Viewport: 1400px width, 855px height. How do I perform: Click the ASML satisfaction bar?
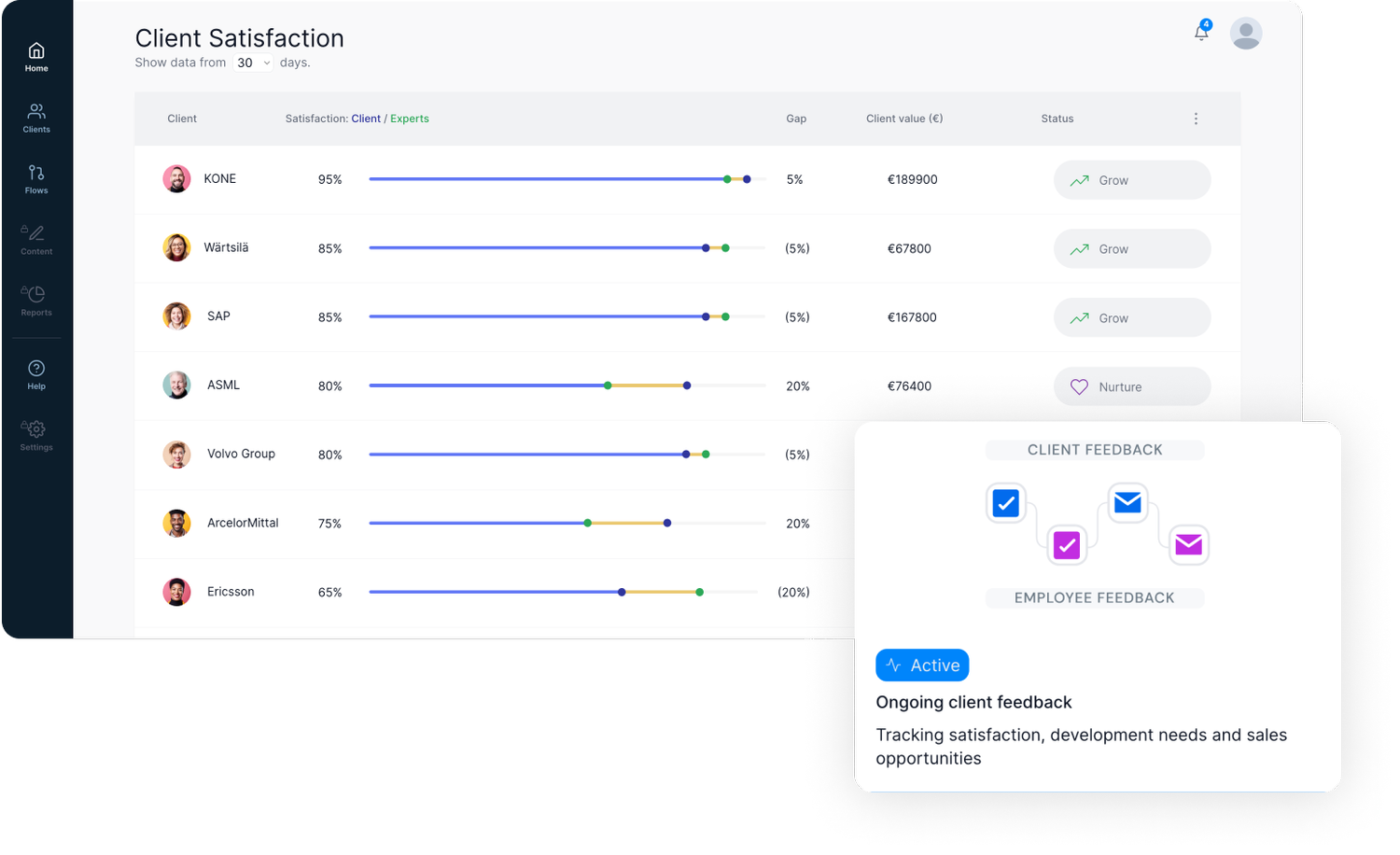coord(567,385)
